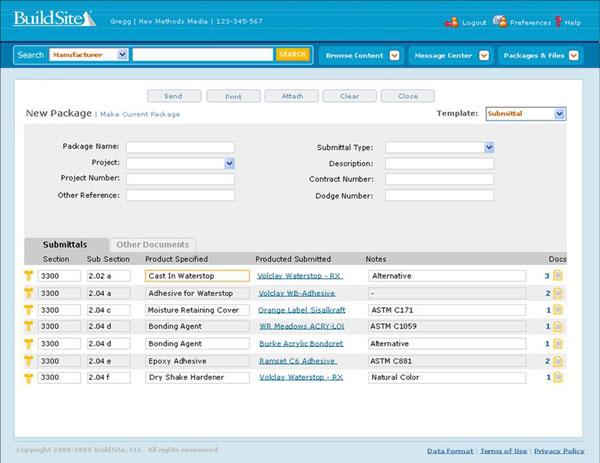This screenshot has width=600, height=463.
Task: Open the WR Meadows ACRY-LOI link
Action: (302, 326)
